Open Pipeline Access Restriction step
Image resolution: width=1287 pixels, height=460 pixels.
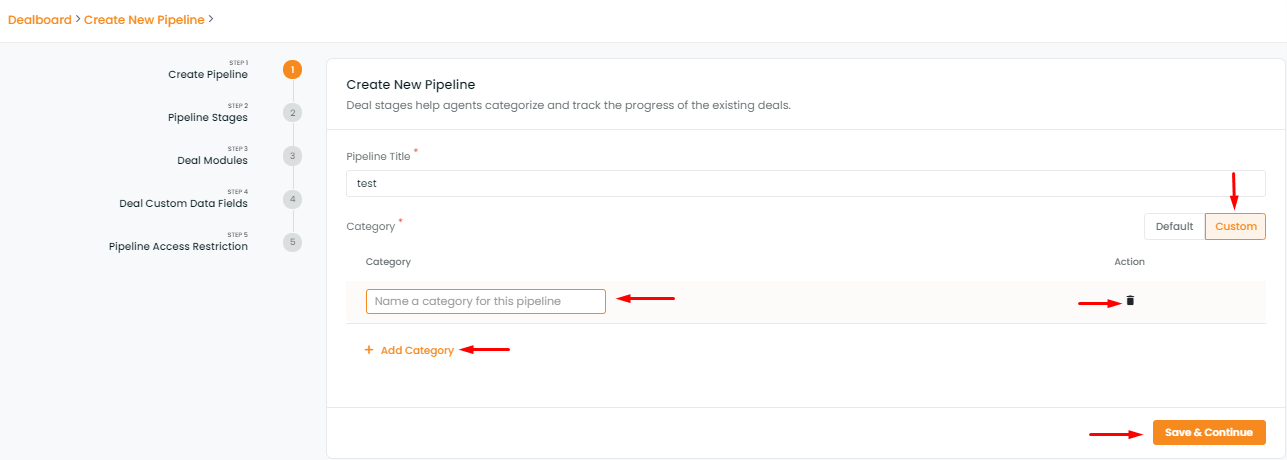pyautogui.click(x=178, y=246)
